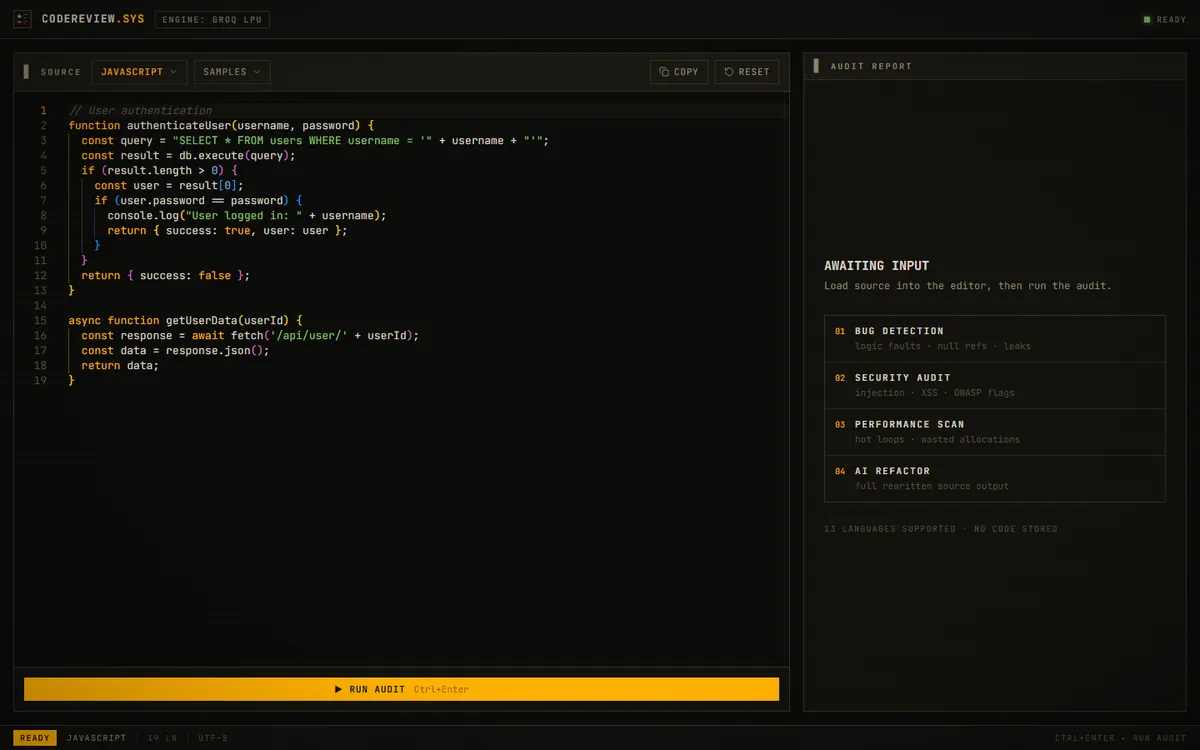This screenshot has width=1200, height=750.
Task: Click the copy icon in Copy button
Action: [664, 72]
